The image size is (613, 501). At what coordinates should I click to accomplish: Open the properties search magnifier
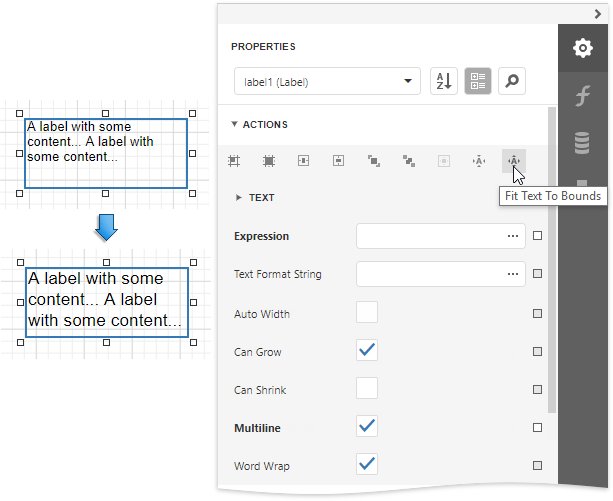tap(511, 81)
